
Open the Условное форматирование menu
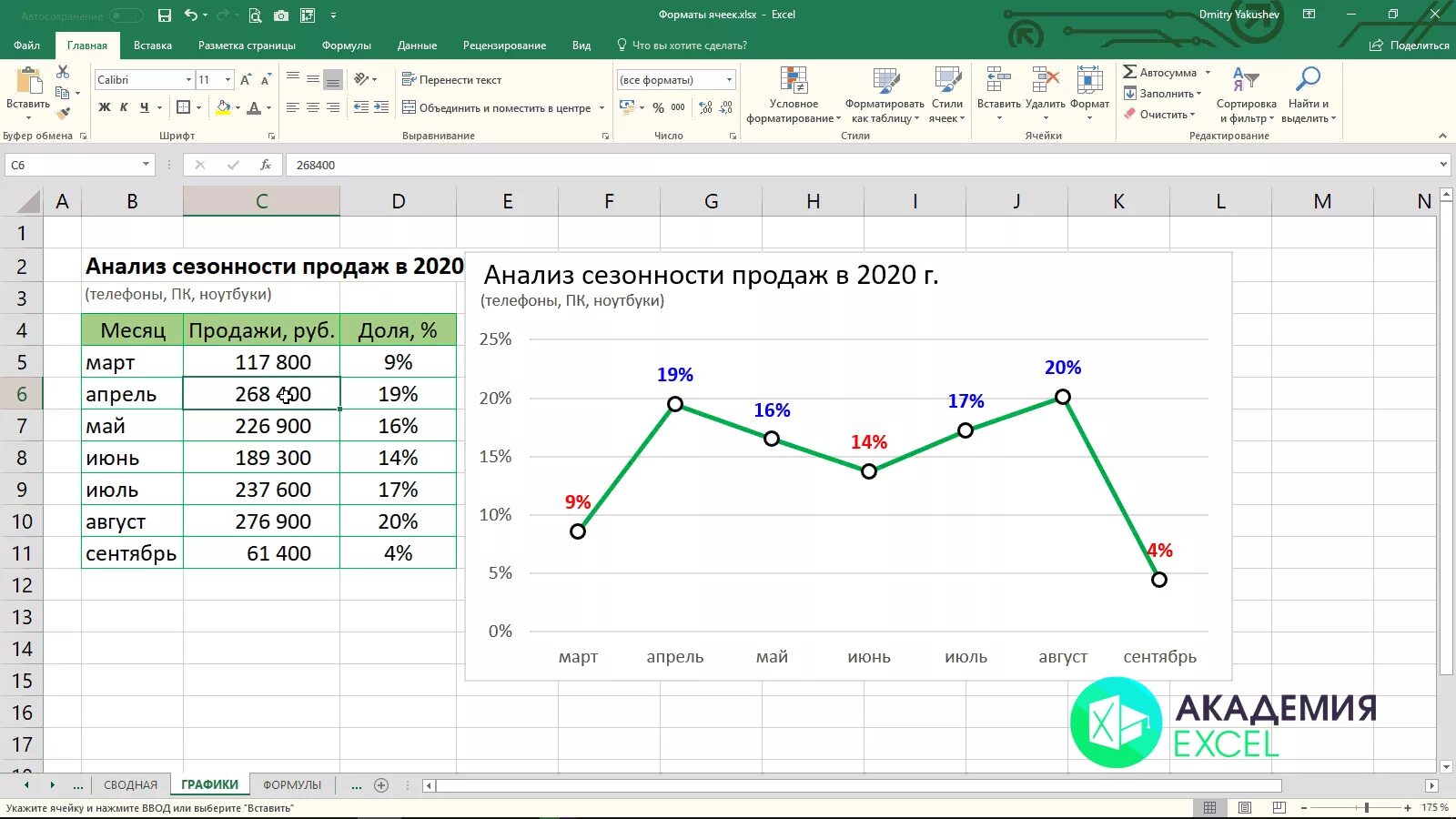[794, 95]
